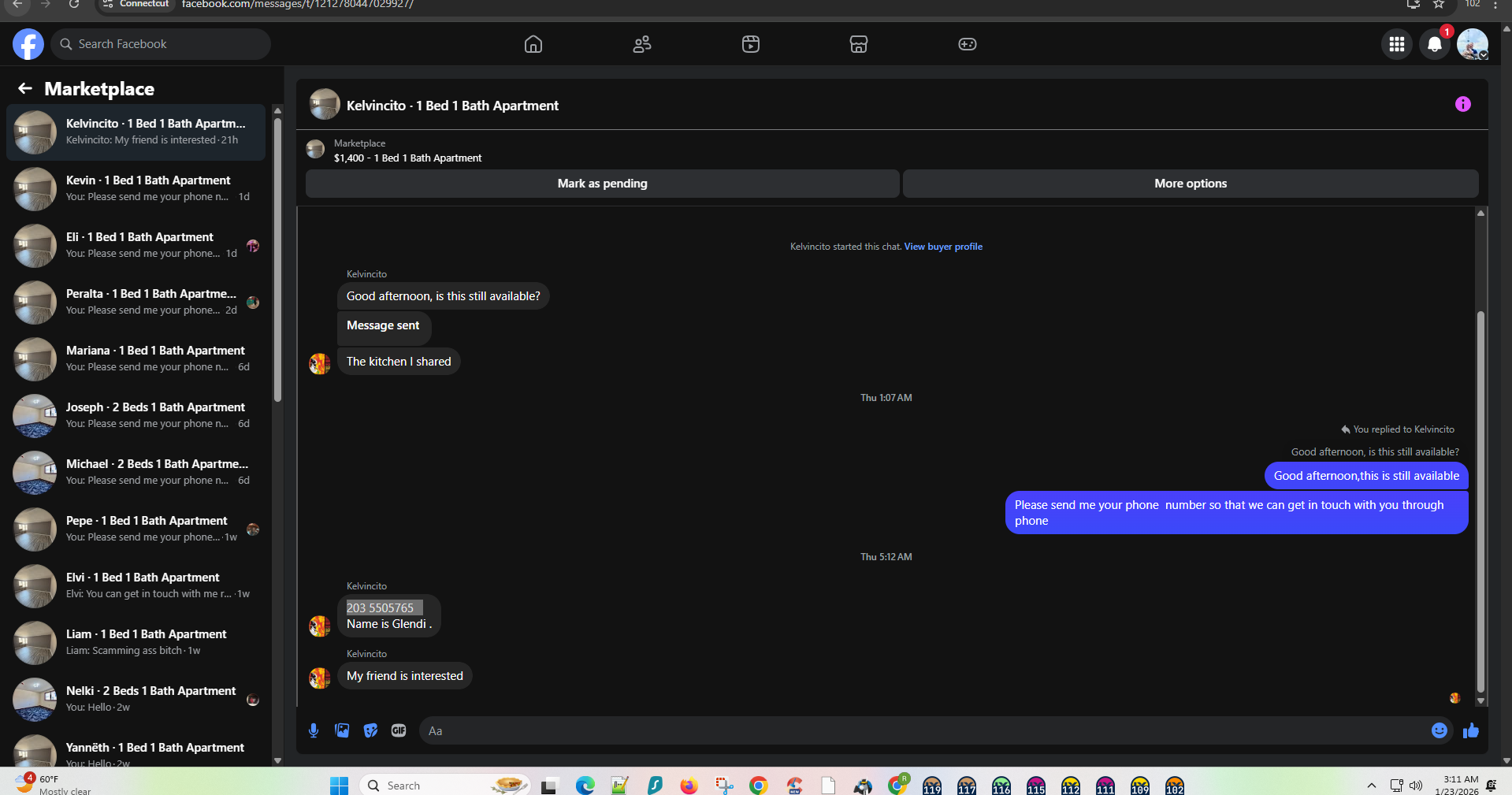Click the "The kitchen I shared" message
Viewport: 1512px width, 795px height.
pos(399,362)
